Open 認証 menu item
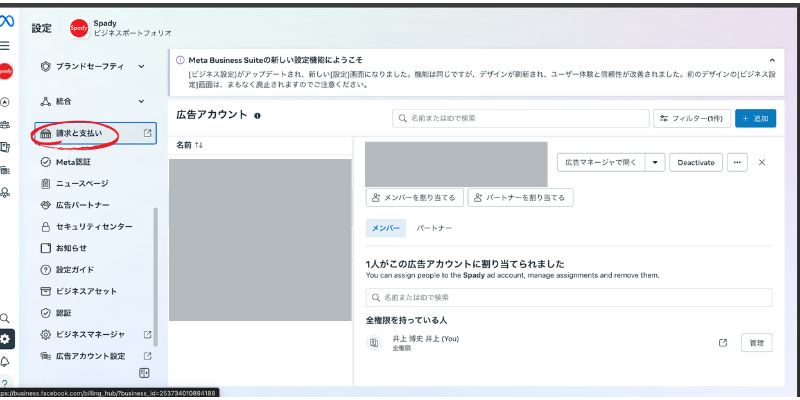This screenshot has height=400, width=800. (x=95, y=313)
